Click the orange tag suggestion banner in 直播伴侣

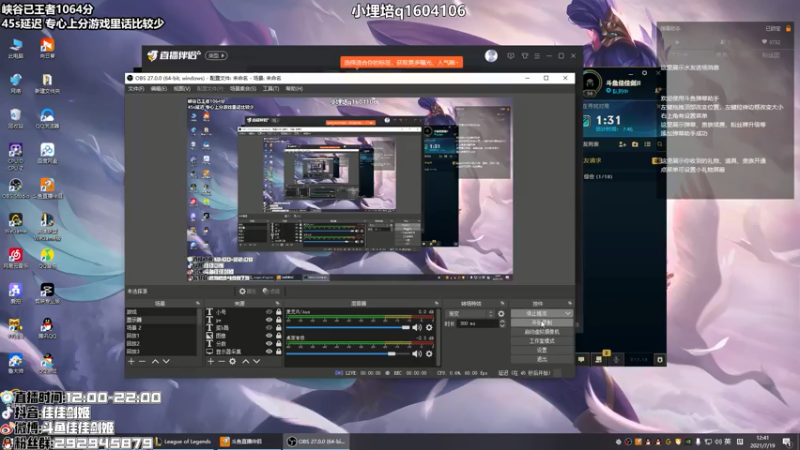pos(402,62)
